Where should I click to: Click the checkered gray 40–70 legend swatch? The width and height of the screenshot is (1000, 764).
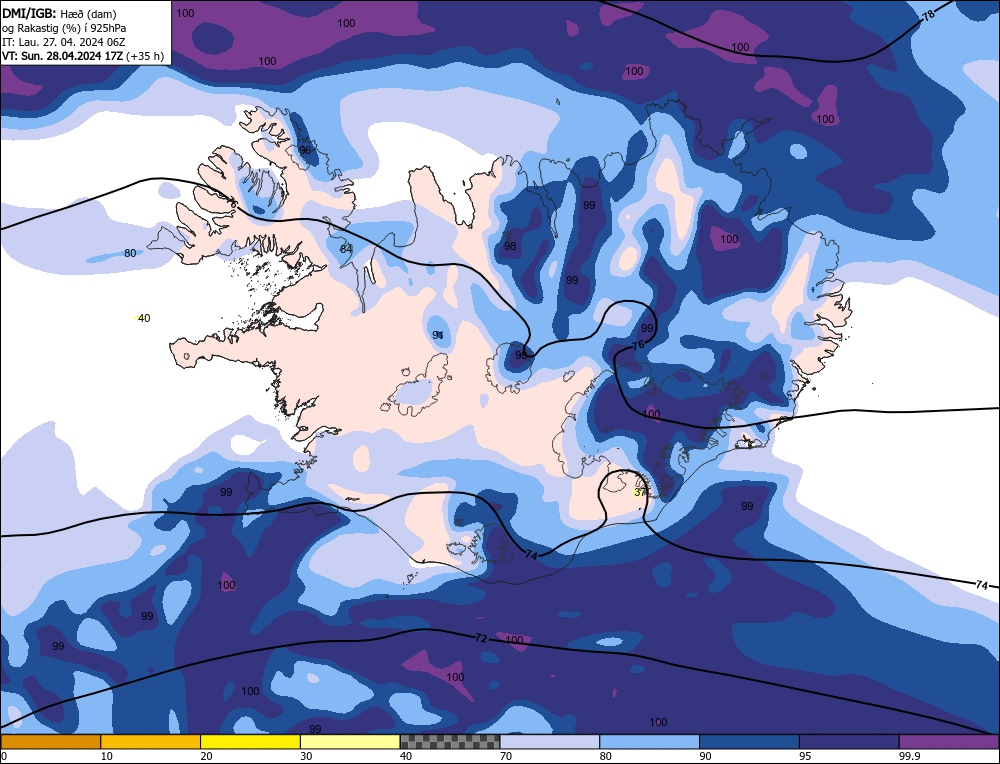click(450, 742)
